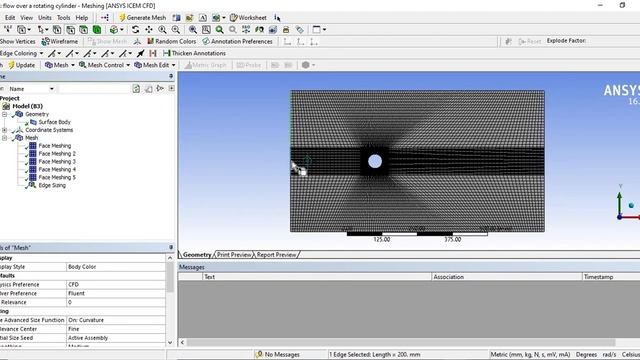This screenshot has height=360, width=640.
Task: Click the Details panel vertical scrollbar
Action: pos(170,278)
